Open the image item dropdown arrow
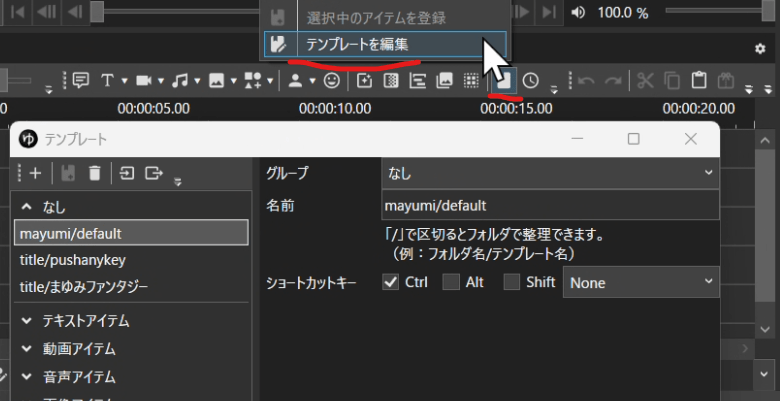This screenshot has width=780, height=401. [233, 81]
